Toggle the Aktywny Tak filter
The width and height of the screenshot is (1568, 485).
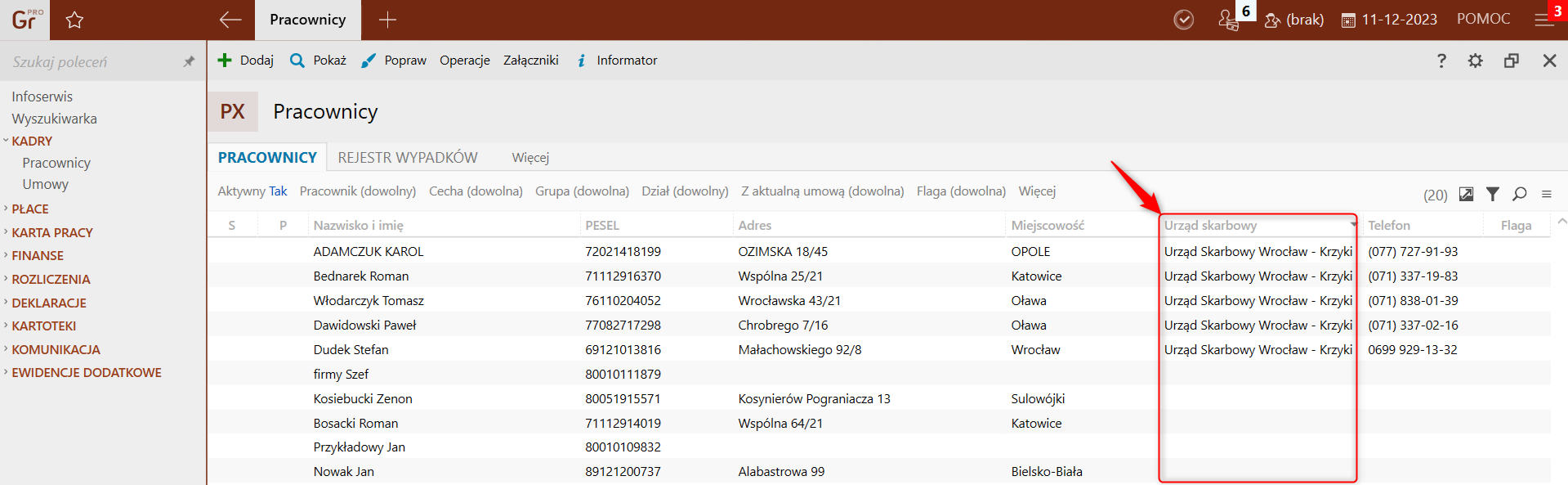(x=252, y=191)
